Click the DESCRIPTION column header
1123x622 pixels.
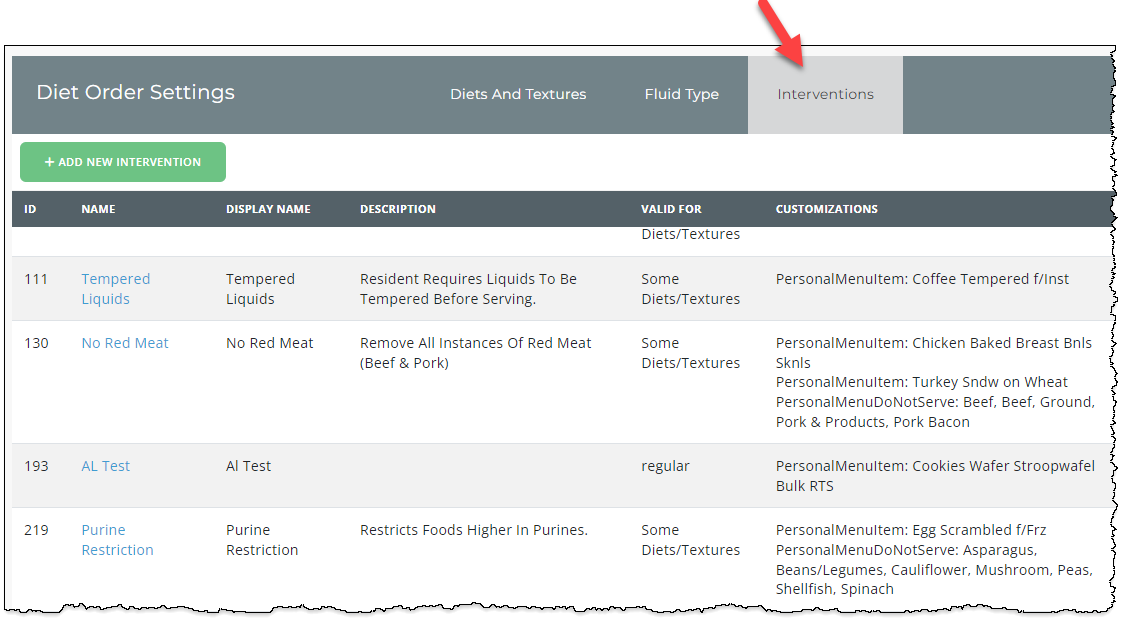point(397,209)
